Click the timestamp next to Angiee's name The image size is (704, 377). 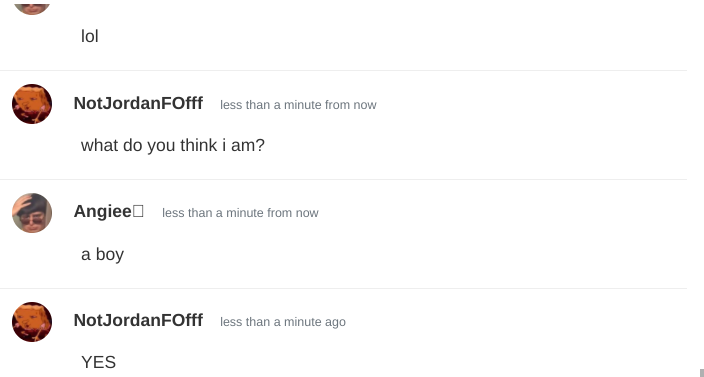(x=240, y=213)
